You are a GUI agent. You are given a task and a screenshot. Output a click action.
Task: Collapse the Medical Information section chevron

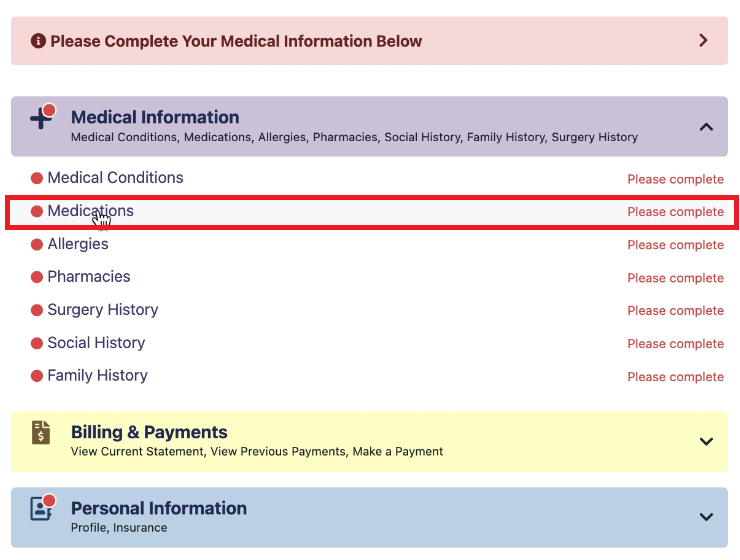(706, 127)
